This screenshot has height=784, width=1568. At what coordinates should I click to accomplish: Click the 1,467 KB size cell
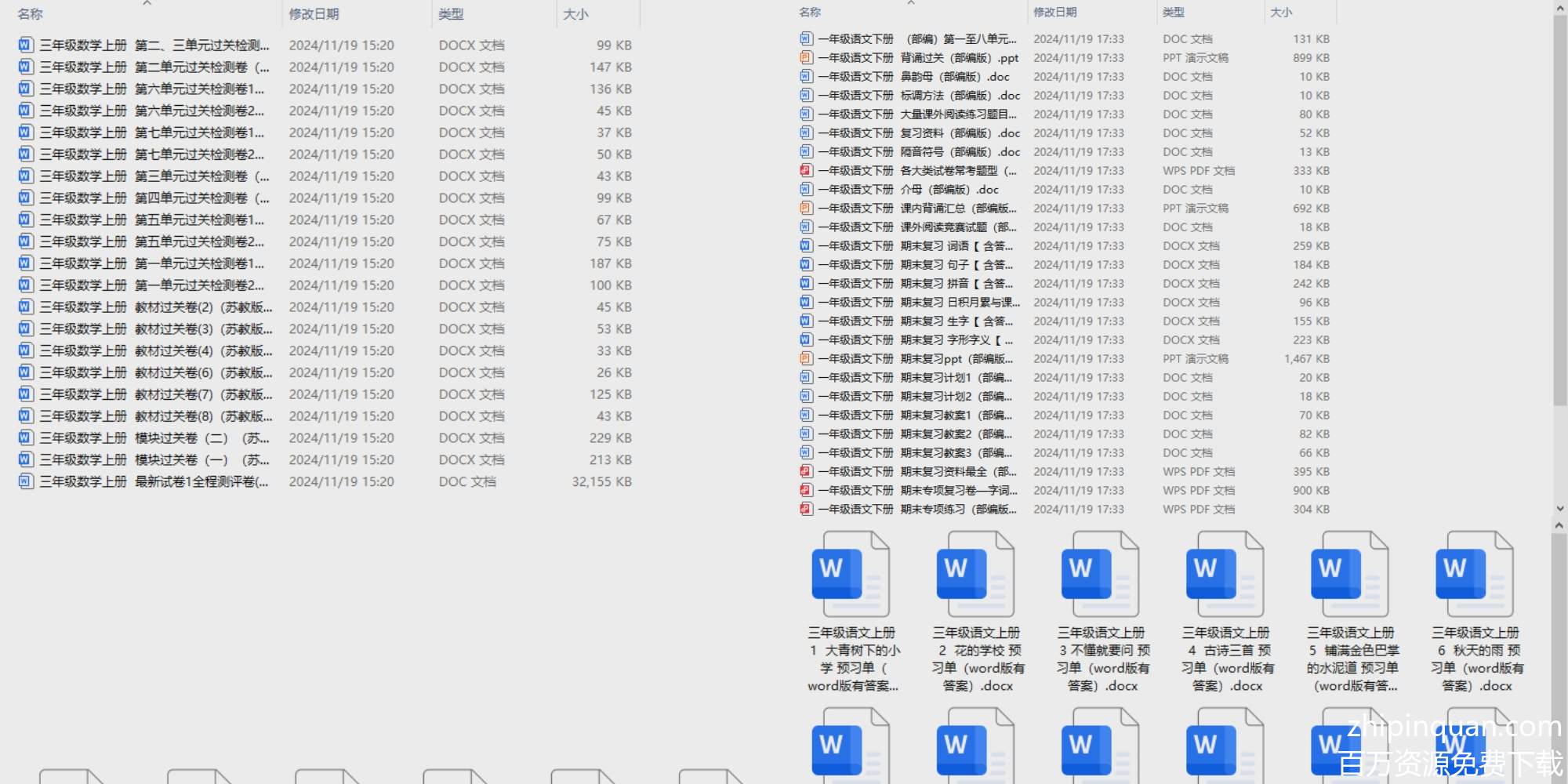pyautogui.click(x=1307, y=358)
